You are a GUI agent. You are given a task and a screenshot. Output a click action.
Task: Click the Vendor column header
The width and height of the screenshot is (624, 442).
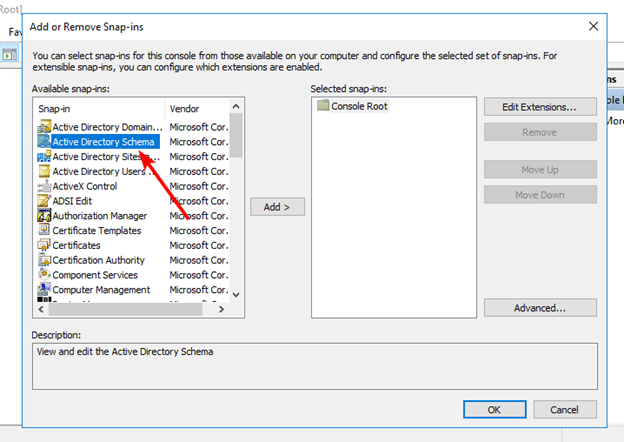196,107
